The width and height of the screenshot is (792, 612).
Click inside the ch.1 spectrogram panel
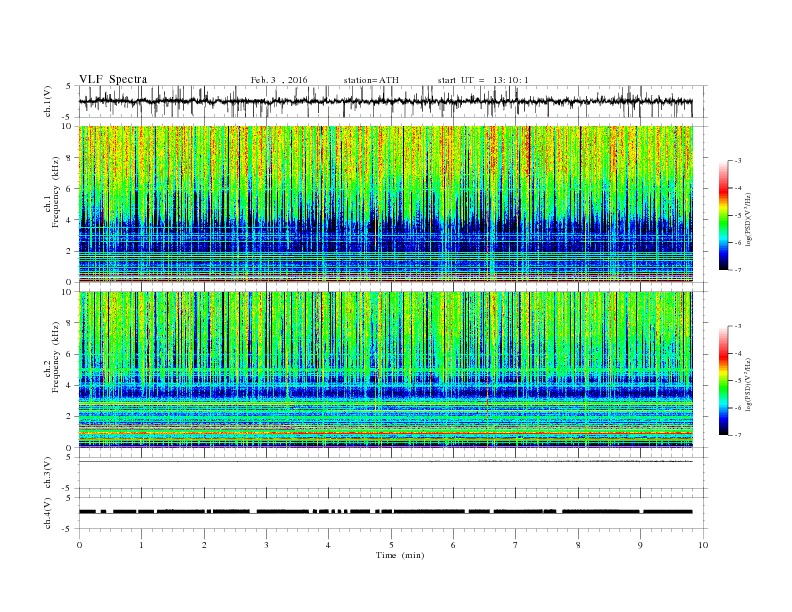click(386, 203)
